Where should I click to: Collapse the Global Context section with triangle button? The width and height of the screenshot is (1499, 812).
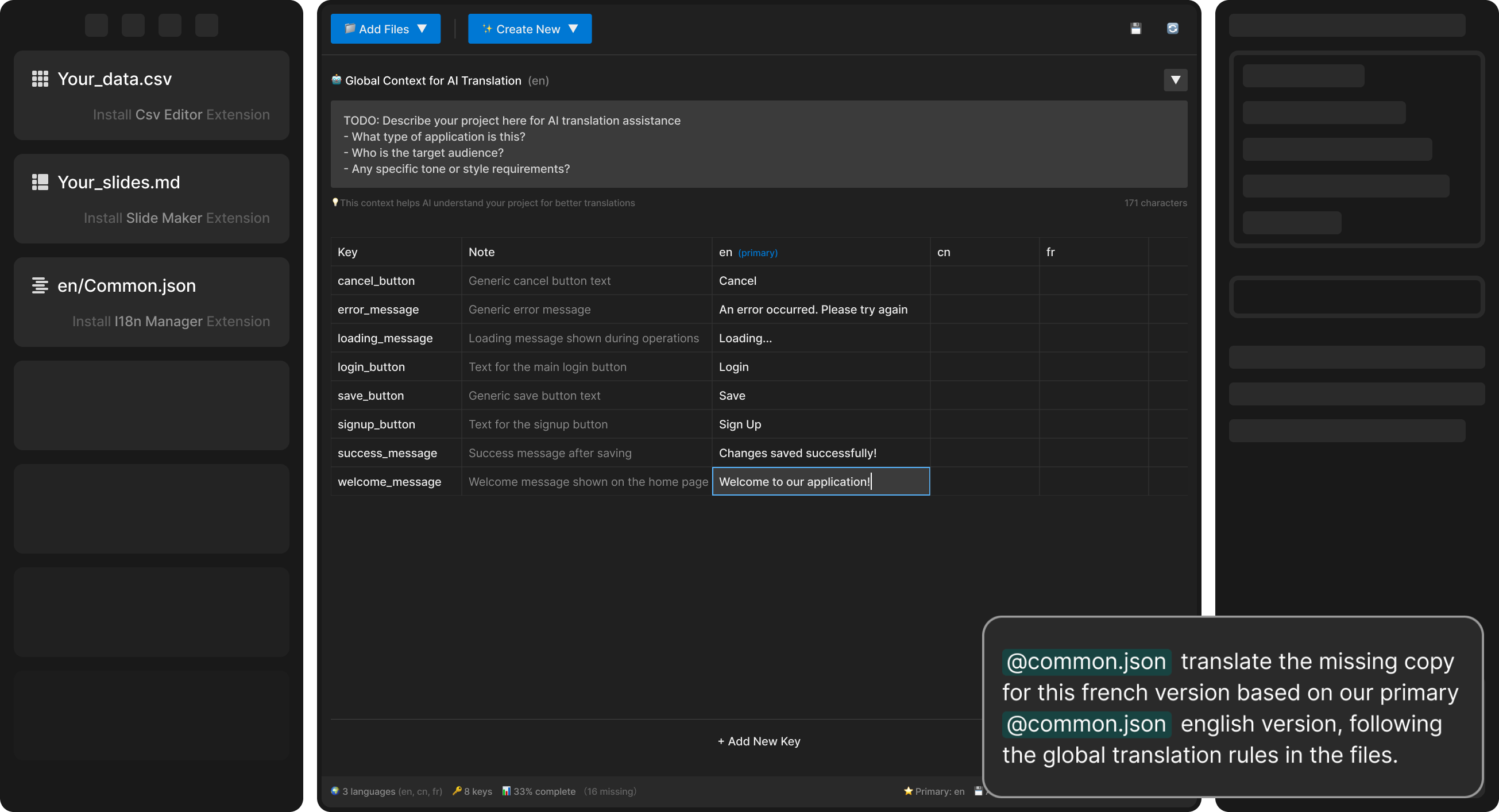click(1176, 80)
